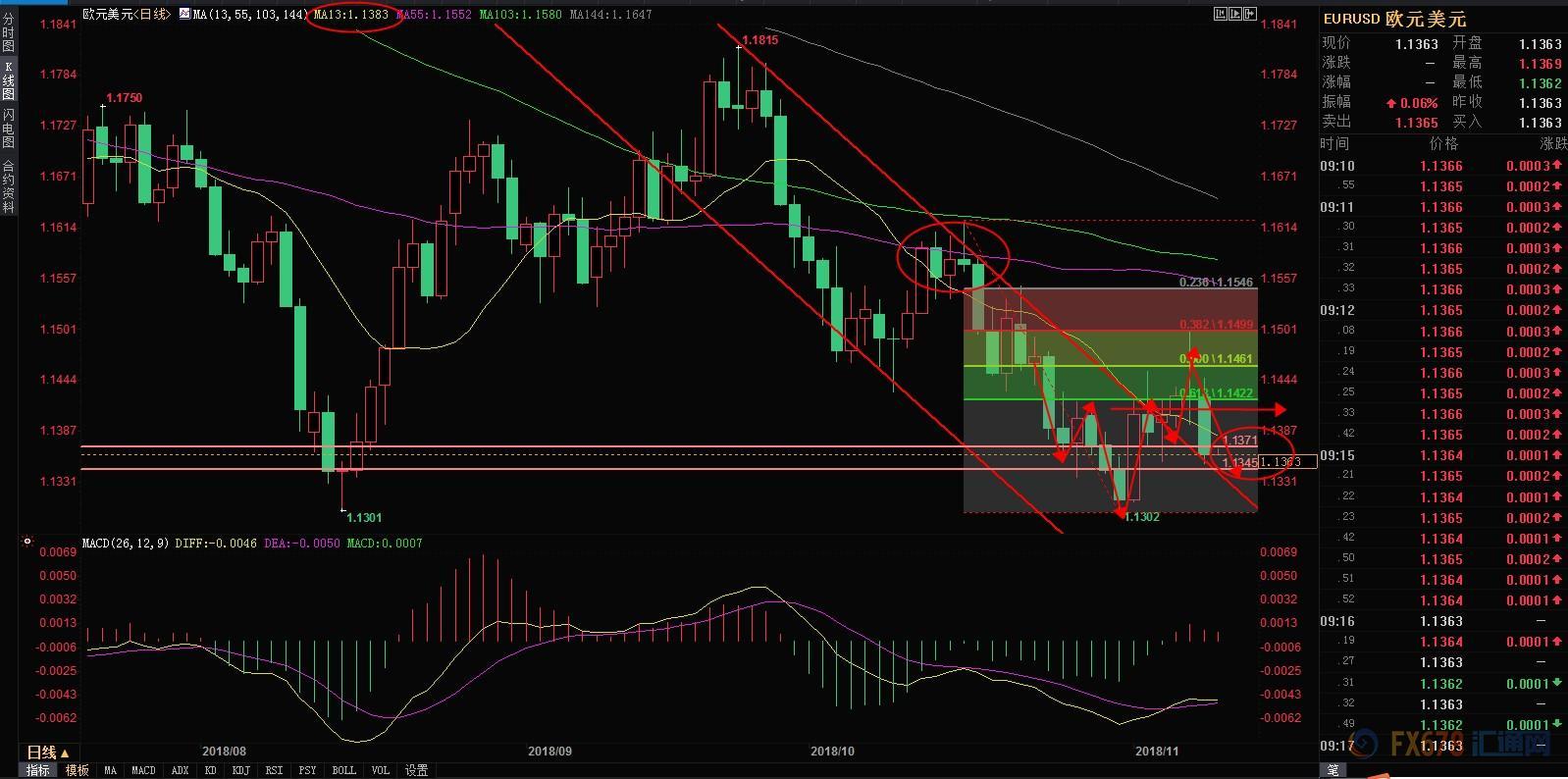
Task: Select the 模板 tab at bottom
Action: [77, 770]
